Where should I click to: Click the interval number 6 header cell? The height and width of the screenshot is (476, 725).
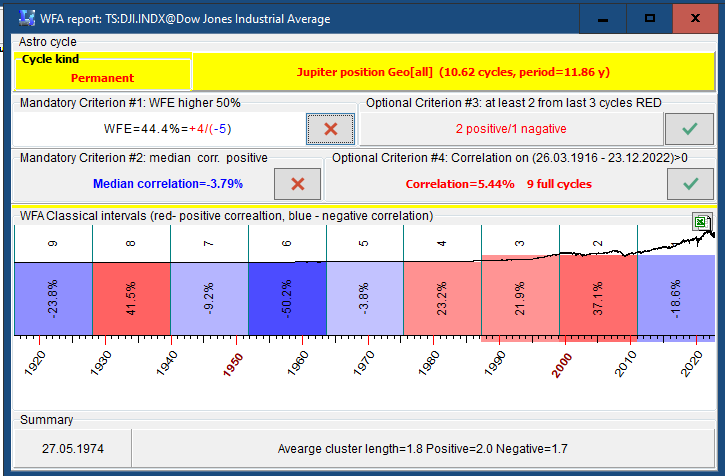[287, 243]
